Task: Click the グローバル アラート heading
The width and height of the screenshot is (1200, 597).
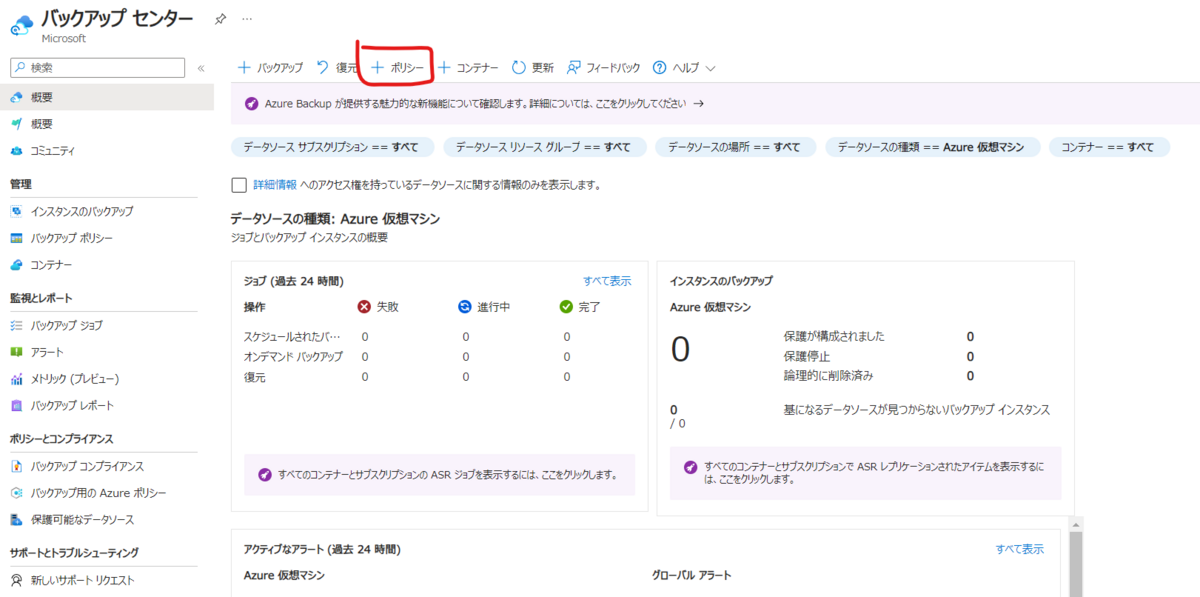Action: [x=692, y=575]
